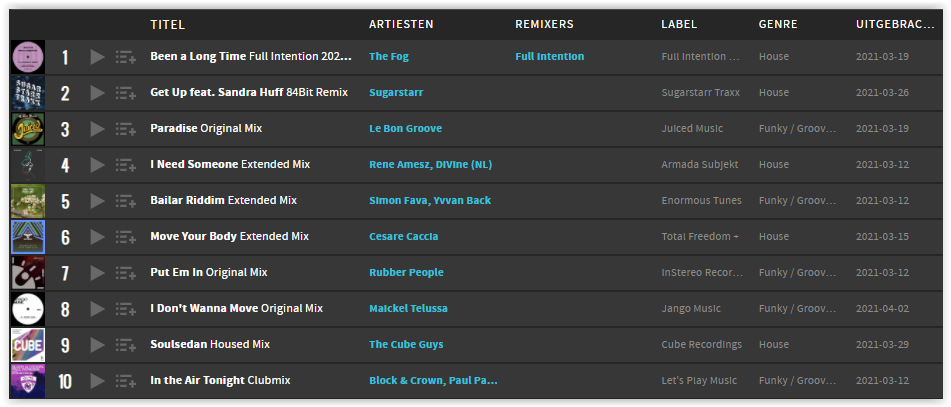Play track 1 Been a Long Time
This screenshot has height=407, width=951.
[x=97, y=57]
